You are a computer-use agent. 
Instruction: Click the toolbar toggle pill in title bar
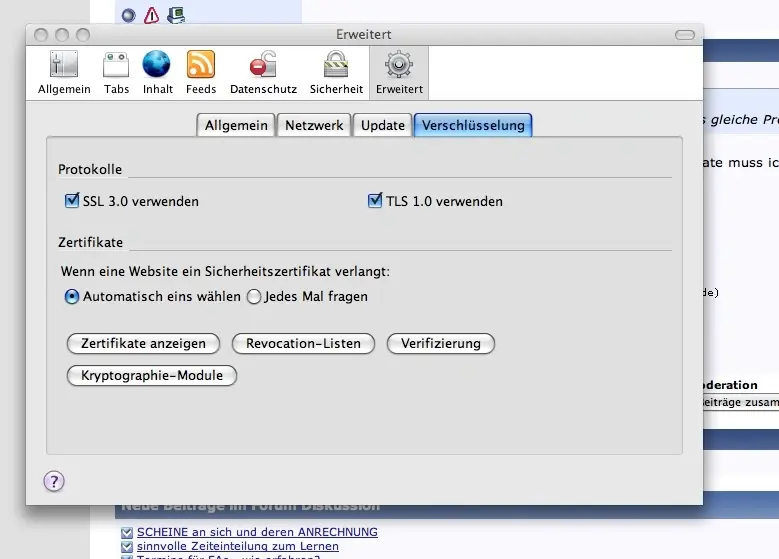685,35
